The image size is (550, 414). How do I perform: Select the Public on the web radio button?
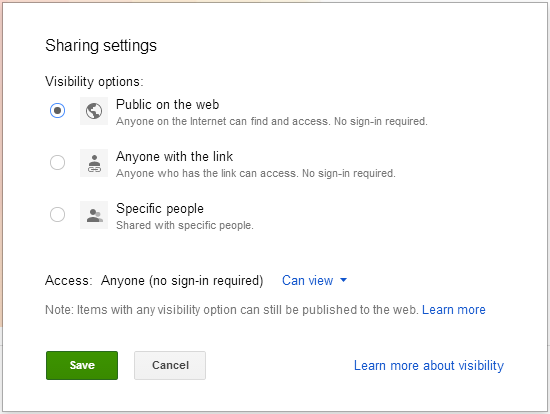pyautogui.click(x=57, y=111)
